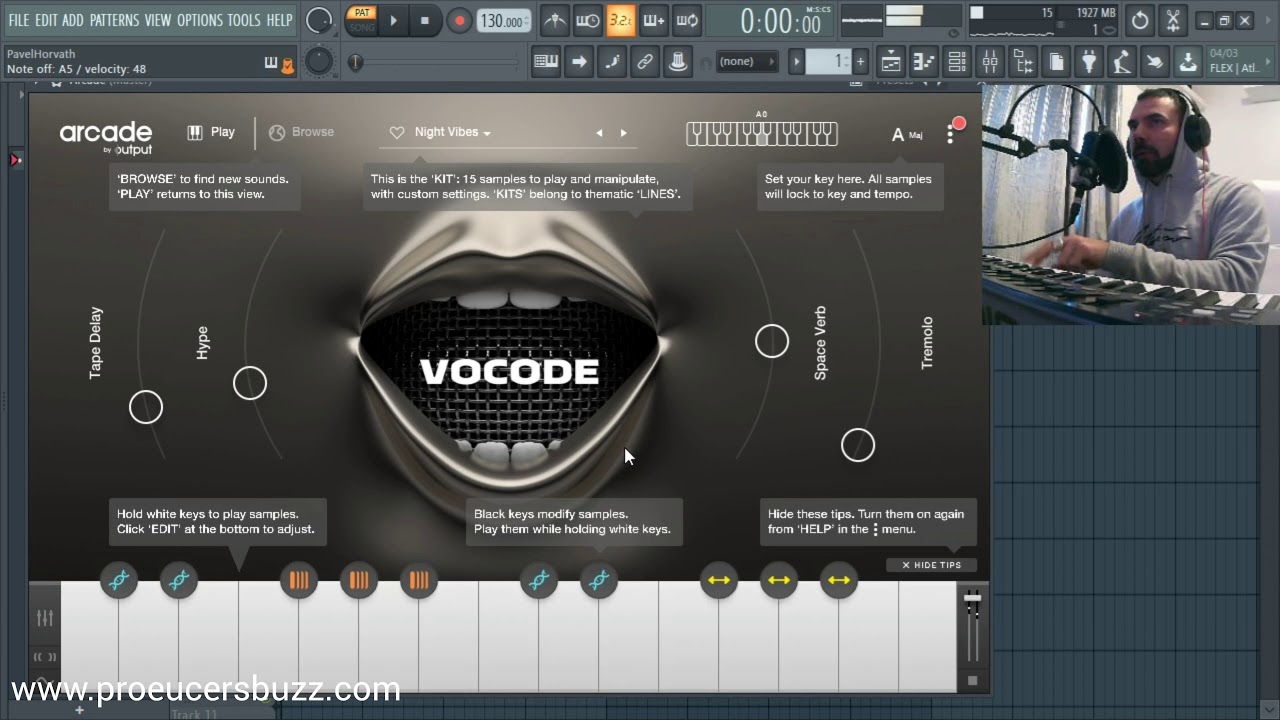Open Arcade three-dot options menu
This screenshot has width=1280, height=720.
point(950,134)
